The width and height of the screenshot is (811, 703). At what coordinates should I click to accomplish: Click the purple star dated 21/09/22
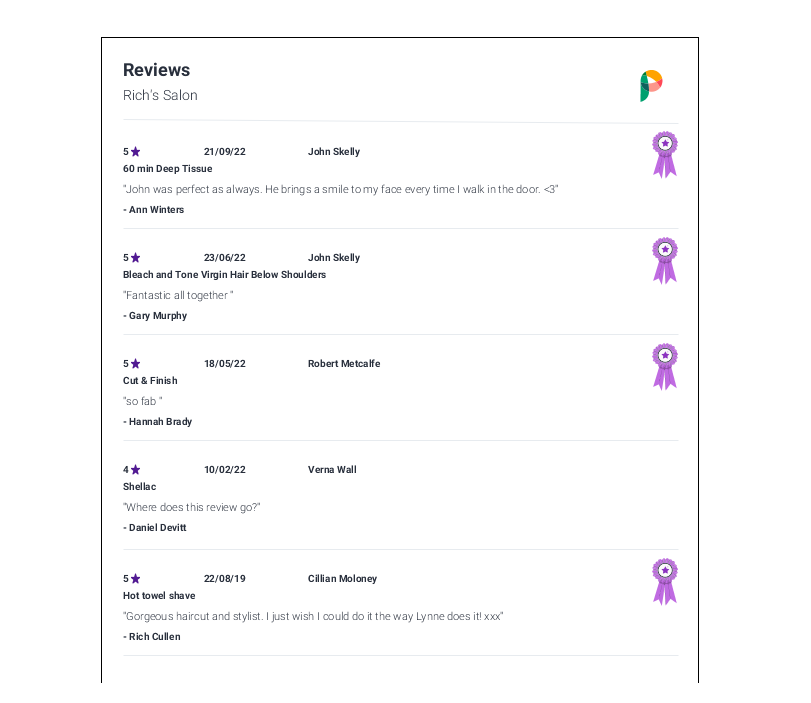136,152
